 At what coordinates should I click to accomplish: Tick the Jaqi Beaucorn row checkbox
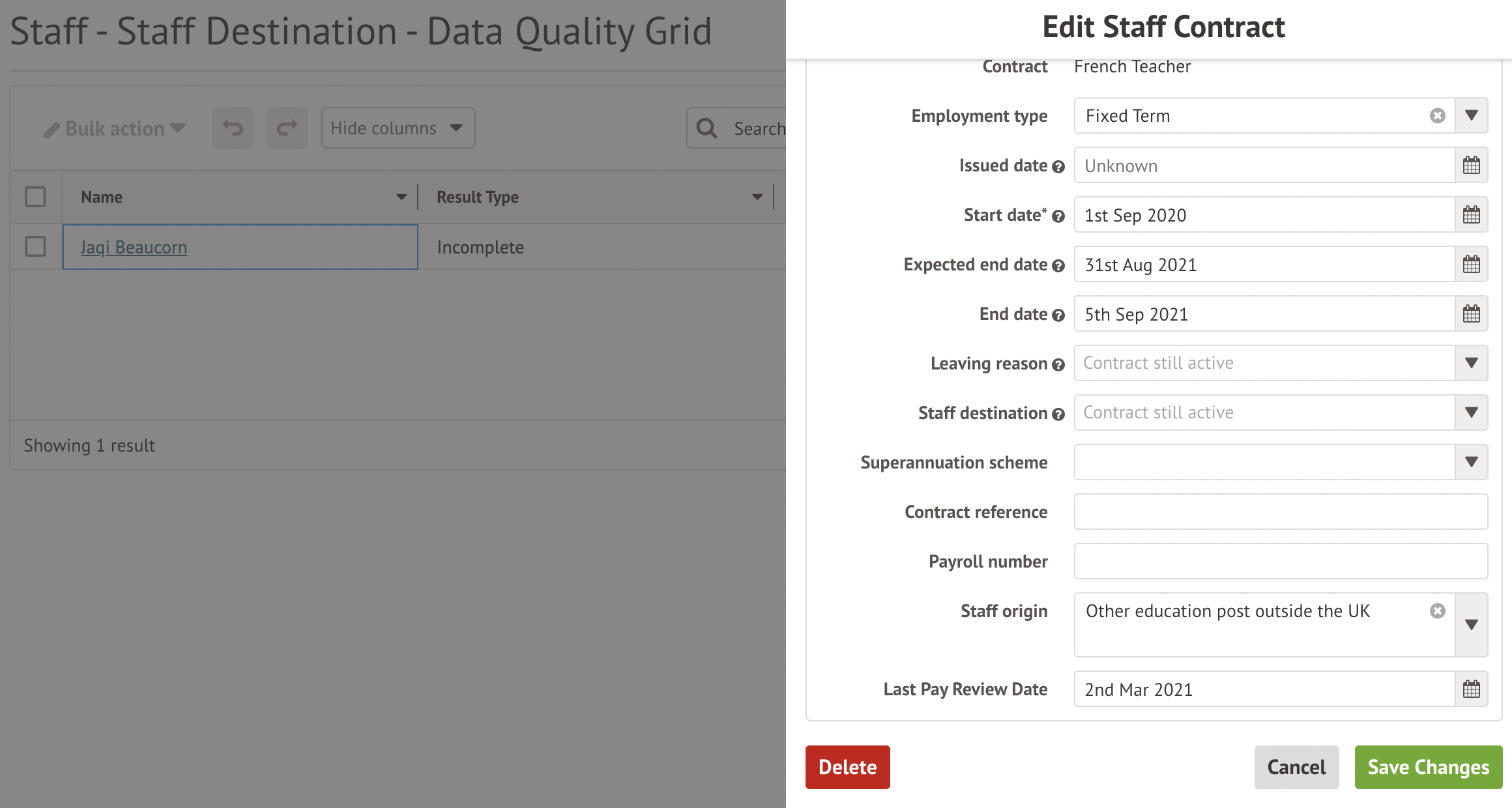[35, 247]
